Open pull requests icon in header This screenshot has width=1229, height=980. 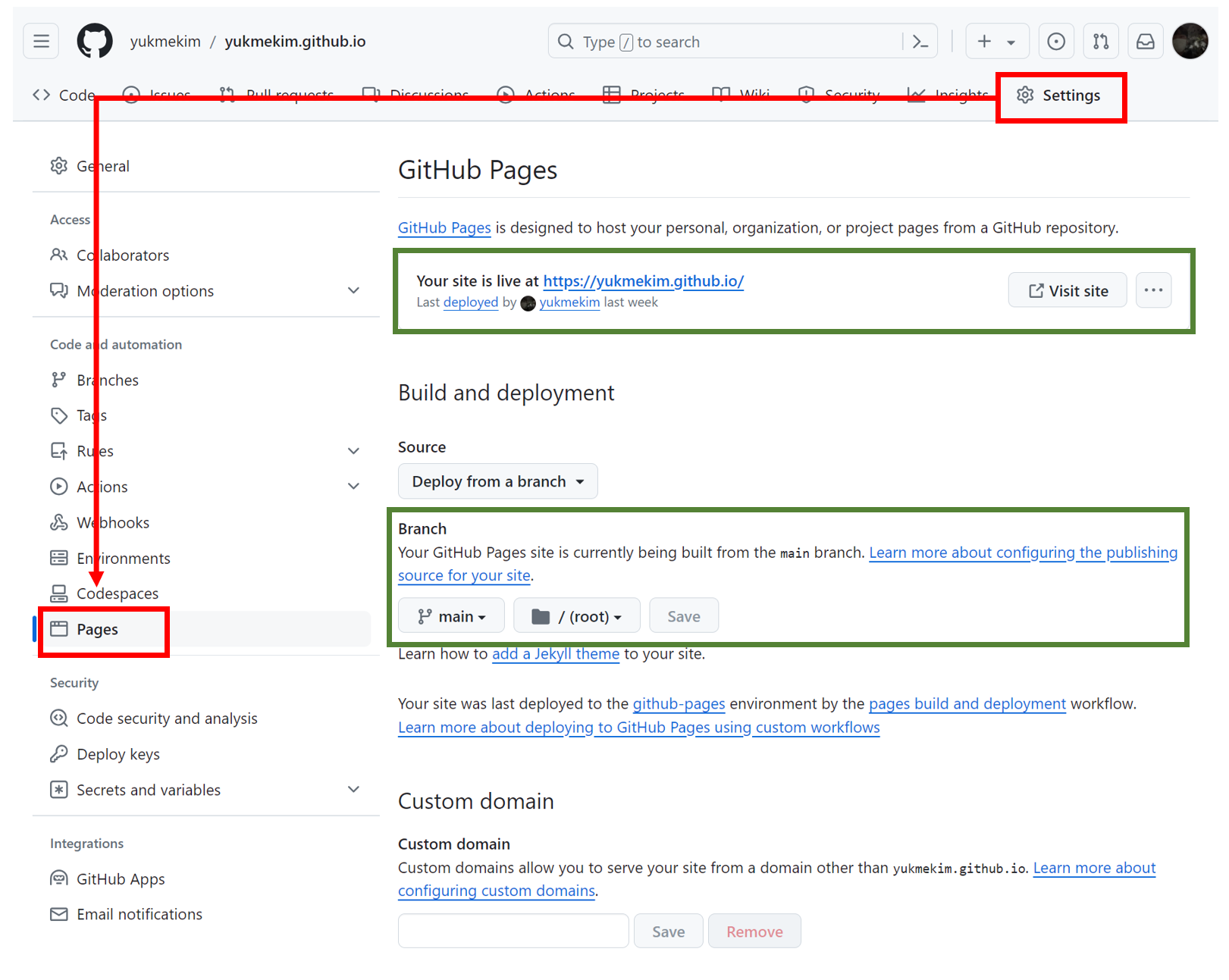(x=1101, y=42)
